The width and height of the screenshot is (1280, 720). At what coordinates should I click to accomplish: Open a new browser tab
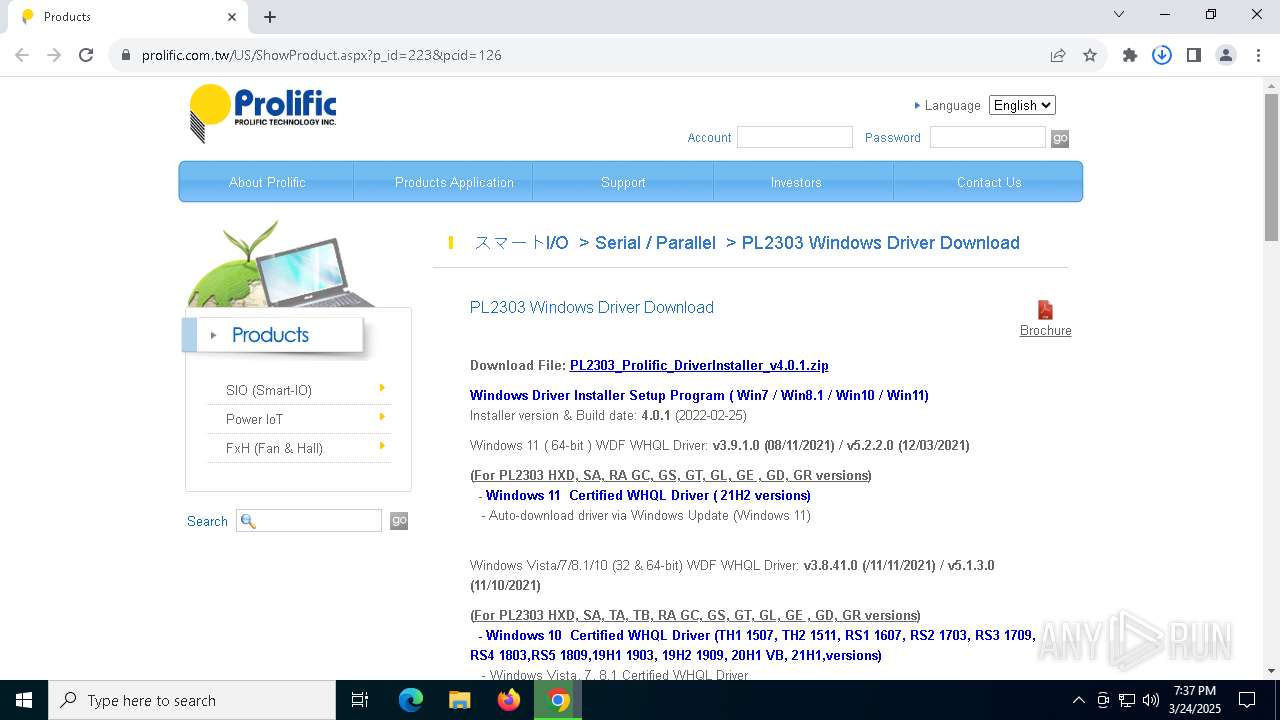270,16
